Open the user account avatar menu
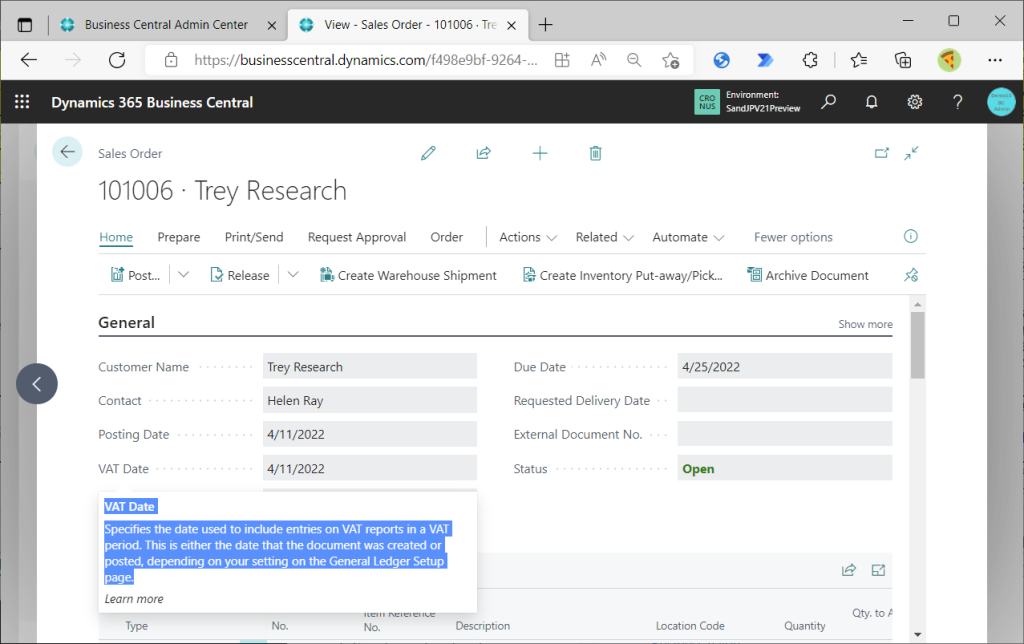 pyautogui.click(x=1000, y=102)
